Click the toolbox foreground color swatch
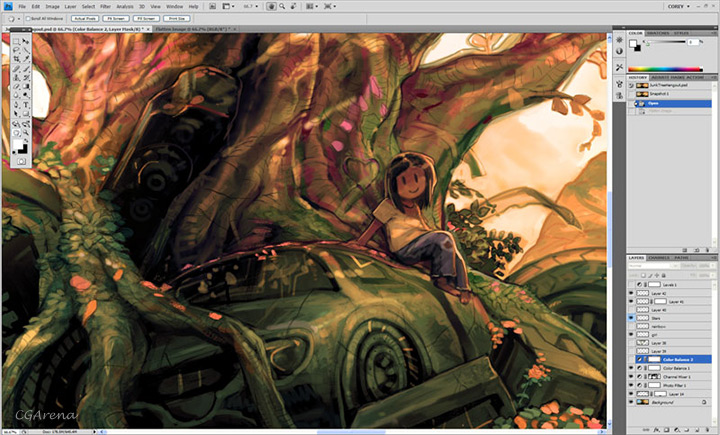This screenshot has width=720, height=435. [17, 145]
